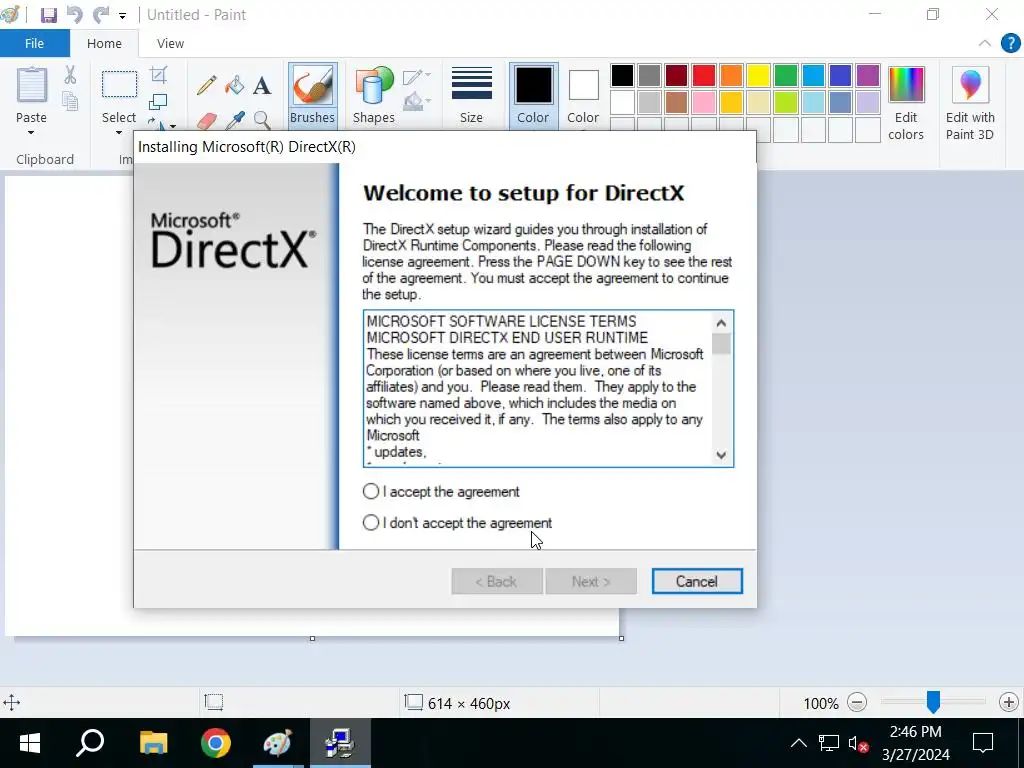
Task: Open Google Chrome from the taskbar
Action: tap(216, 743)
